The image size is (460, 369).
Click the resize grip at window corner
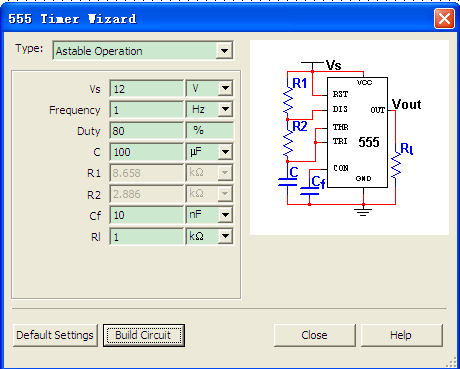click(x=452, y=362)
